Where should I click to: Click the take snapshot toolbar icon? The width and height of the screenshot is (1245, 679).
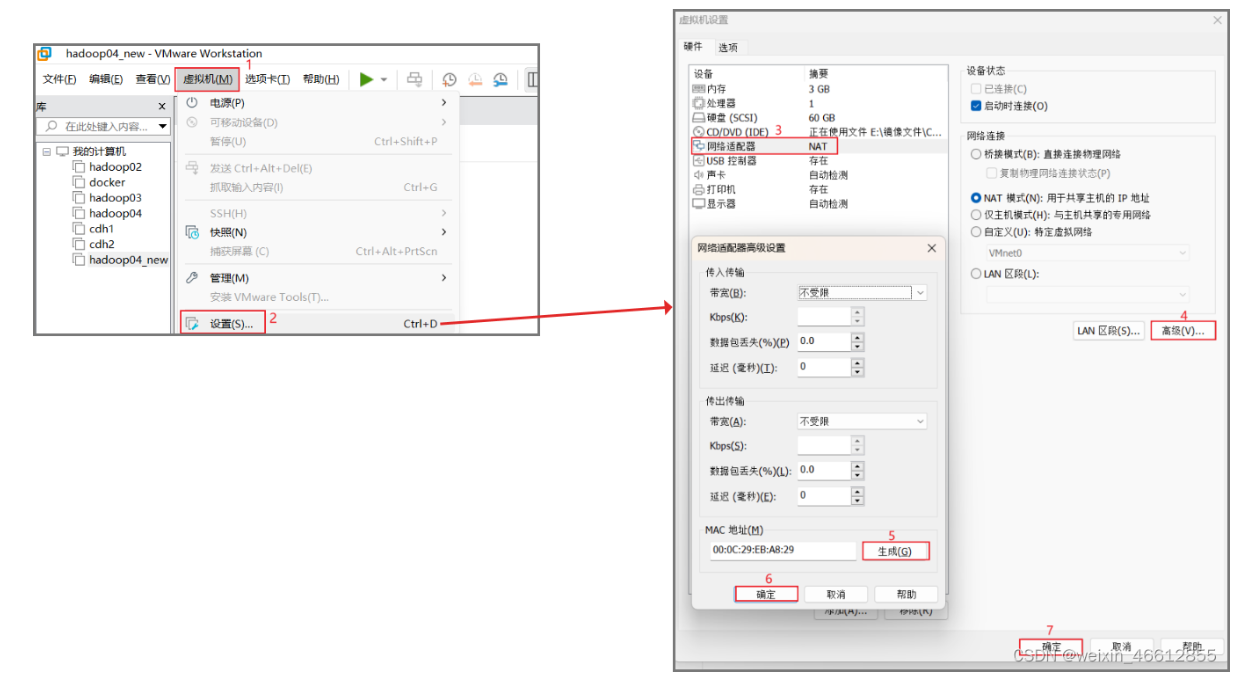pos(450,79)
